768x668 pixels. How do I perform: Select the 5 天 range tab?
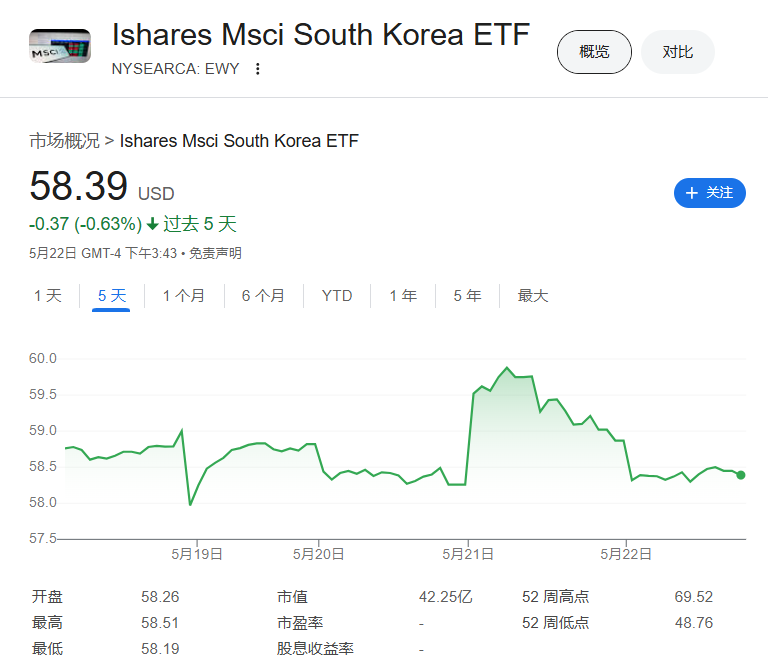(112, 296)
